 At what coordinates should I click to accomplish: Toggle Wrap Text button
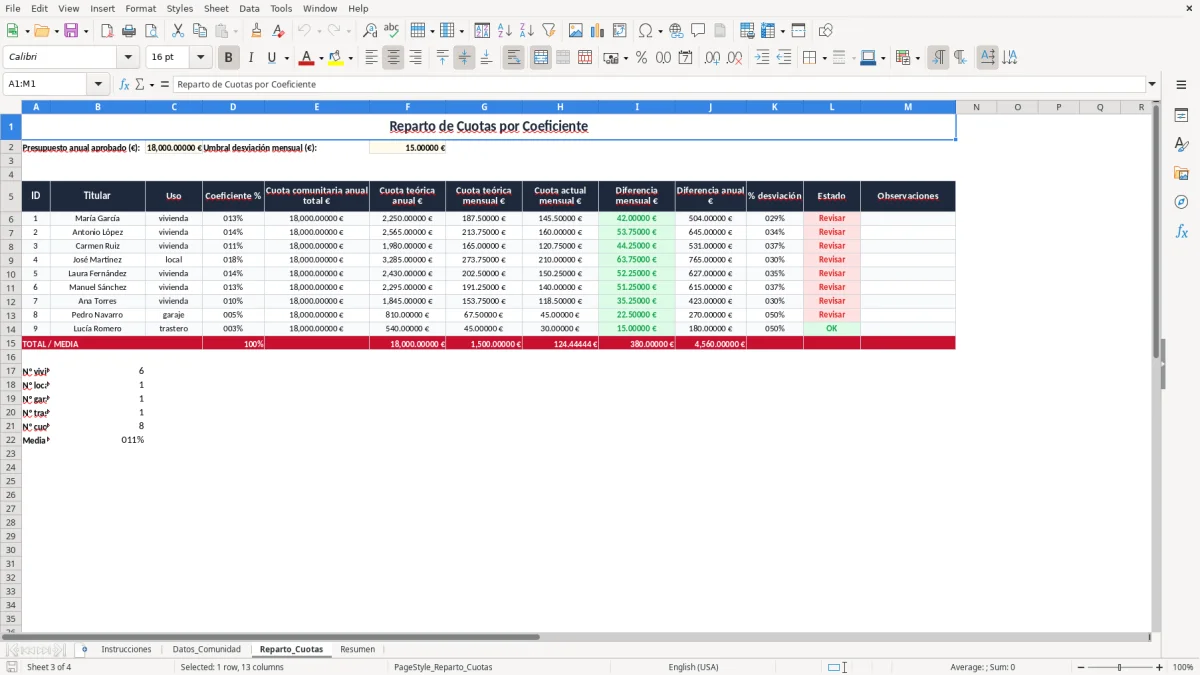click(514, 58)
